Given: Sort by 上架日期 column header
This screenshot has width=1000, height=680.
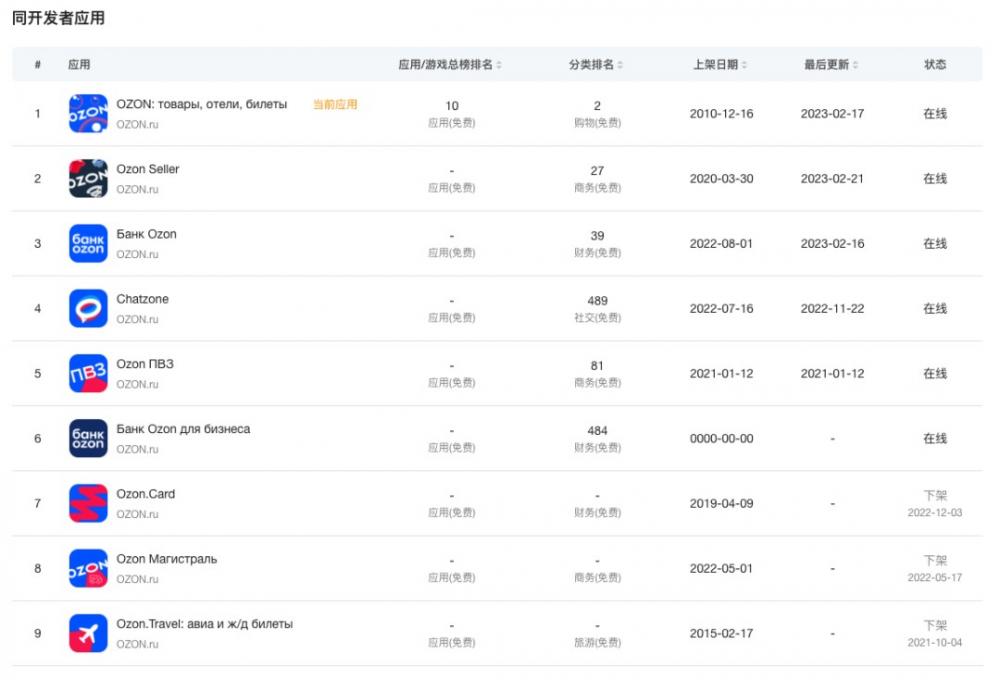Looking at the screenshot, I should 720,64.
